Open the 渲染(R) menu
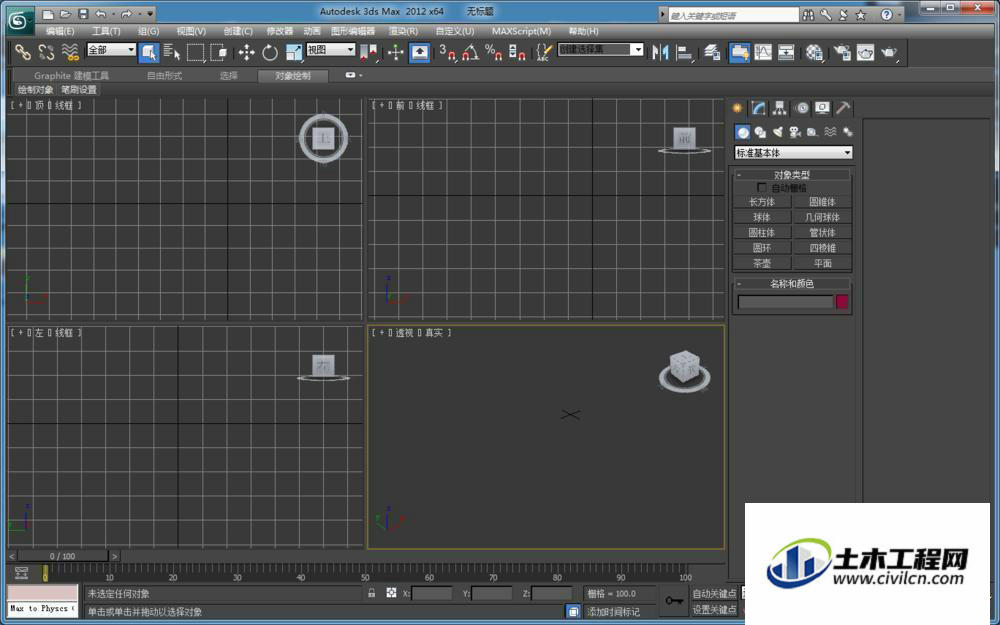 (x=403, y=31)
